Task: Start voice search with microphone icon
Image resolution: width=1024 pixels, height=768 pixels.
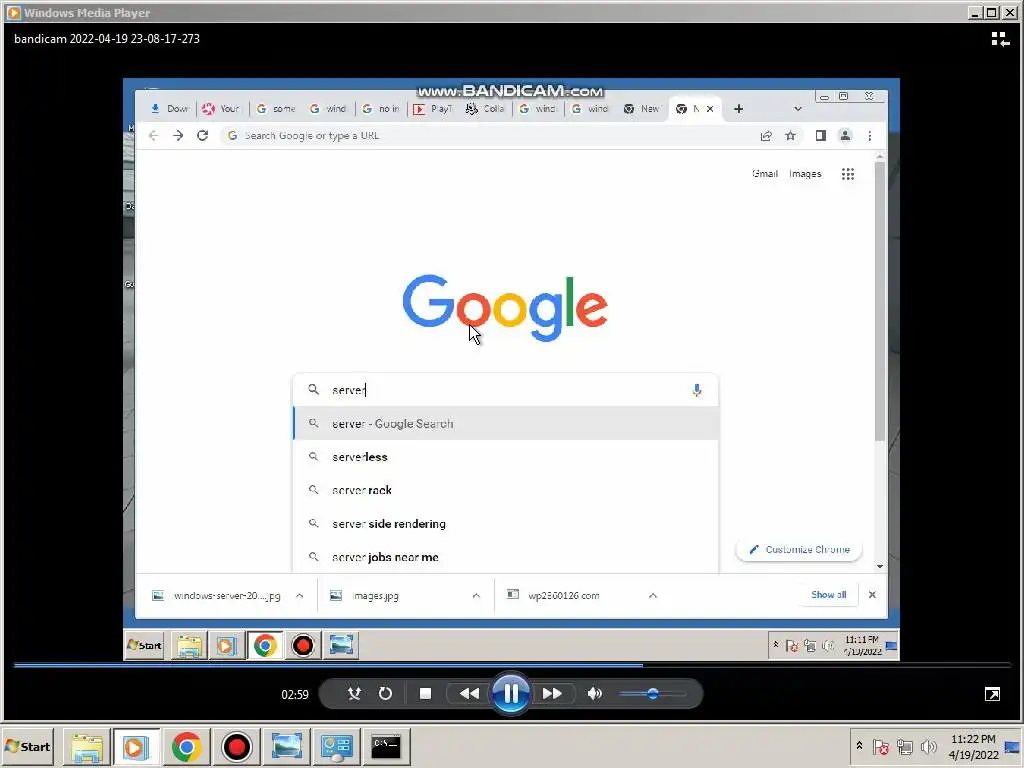Action: coord(697,390)
